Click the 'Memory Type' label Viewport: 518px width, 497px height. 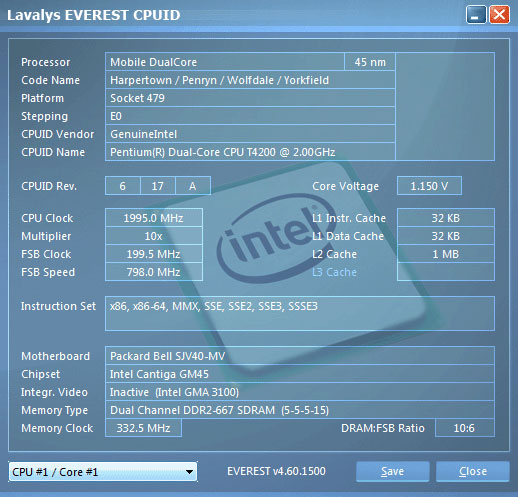(x=55, y=410)
